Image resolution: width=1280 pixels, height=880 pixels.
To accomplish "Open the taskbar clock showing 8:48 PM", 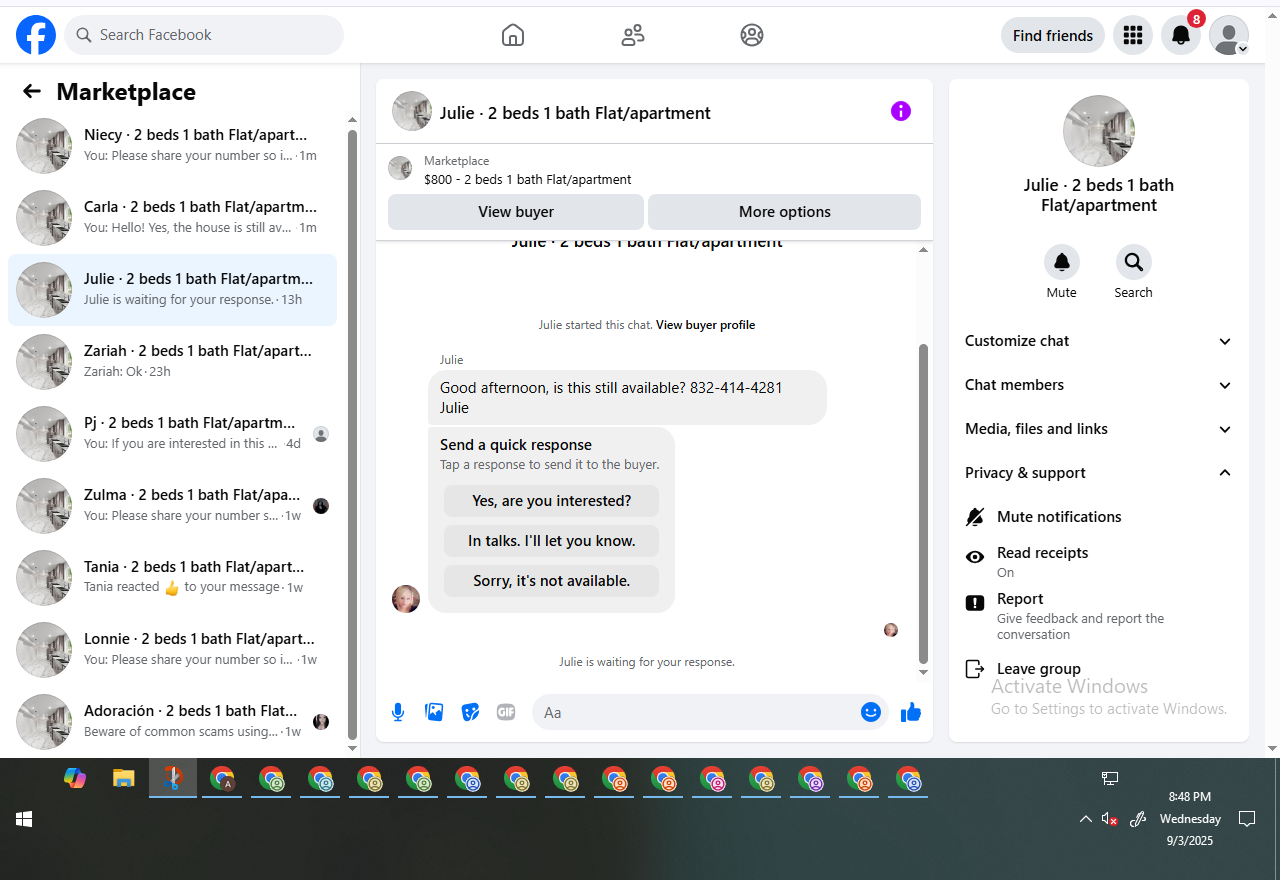I will 1190,819.
